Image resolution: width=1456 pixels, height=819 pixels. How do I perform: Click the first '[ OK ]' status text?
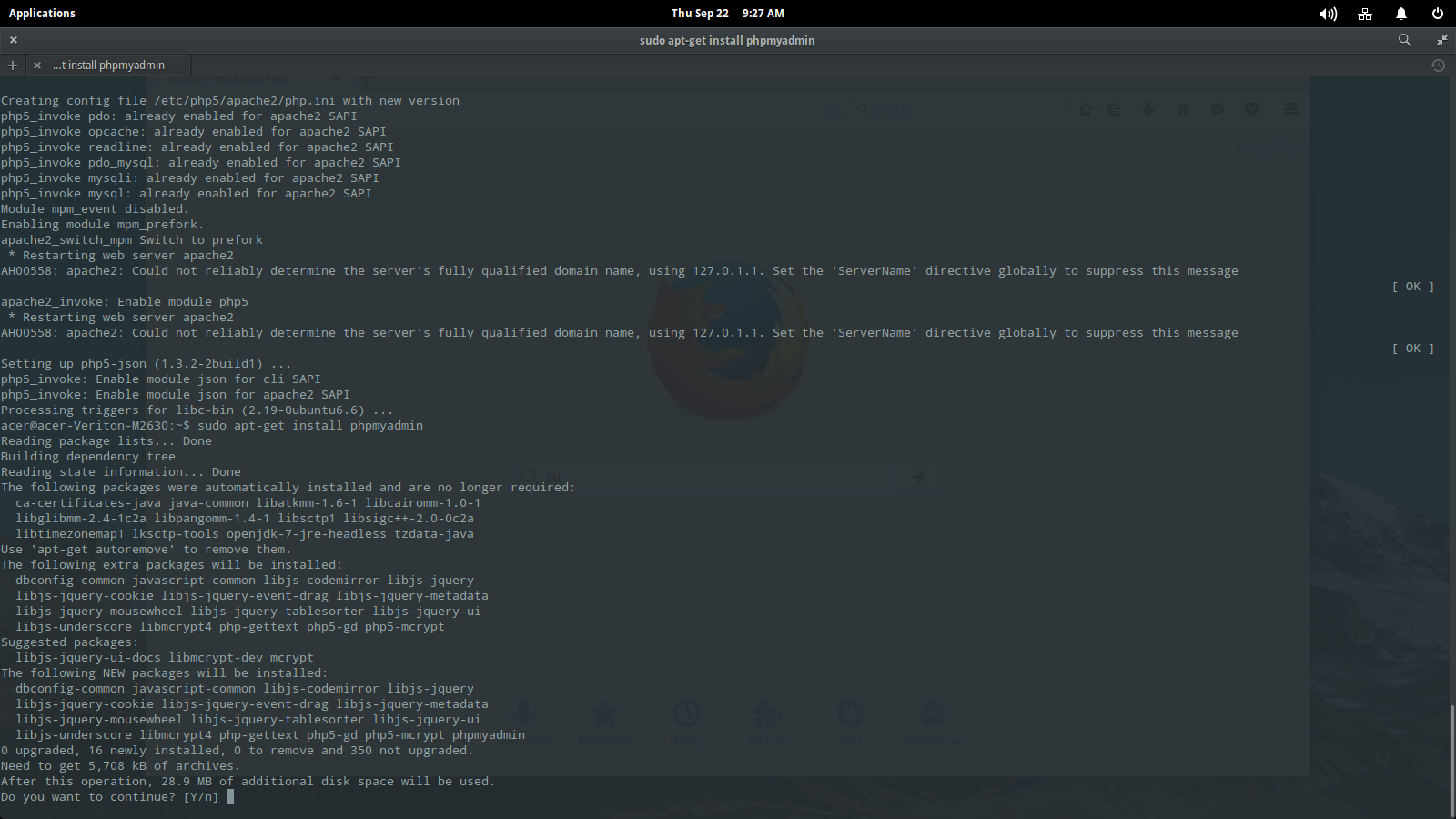1412,287
